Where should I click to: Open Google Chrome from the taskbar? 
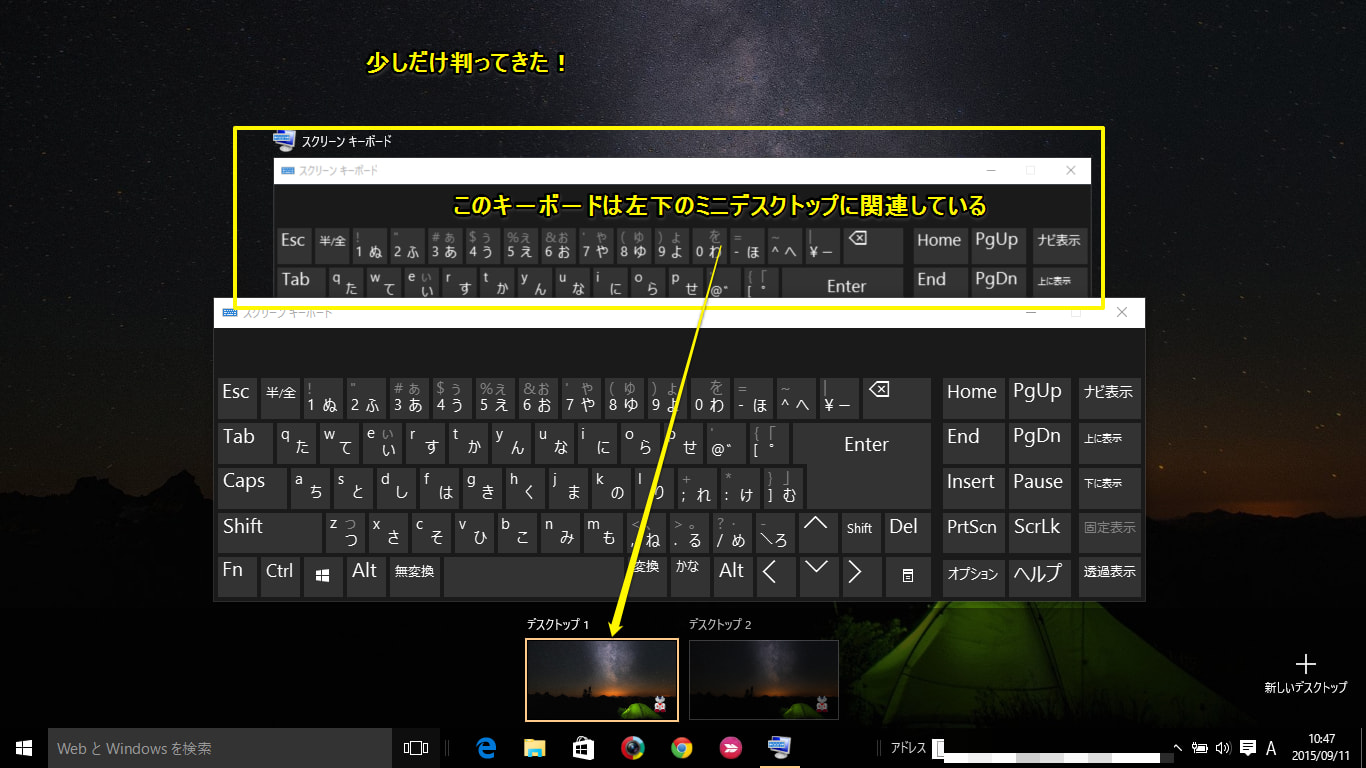(681, 748)
